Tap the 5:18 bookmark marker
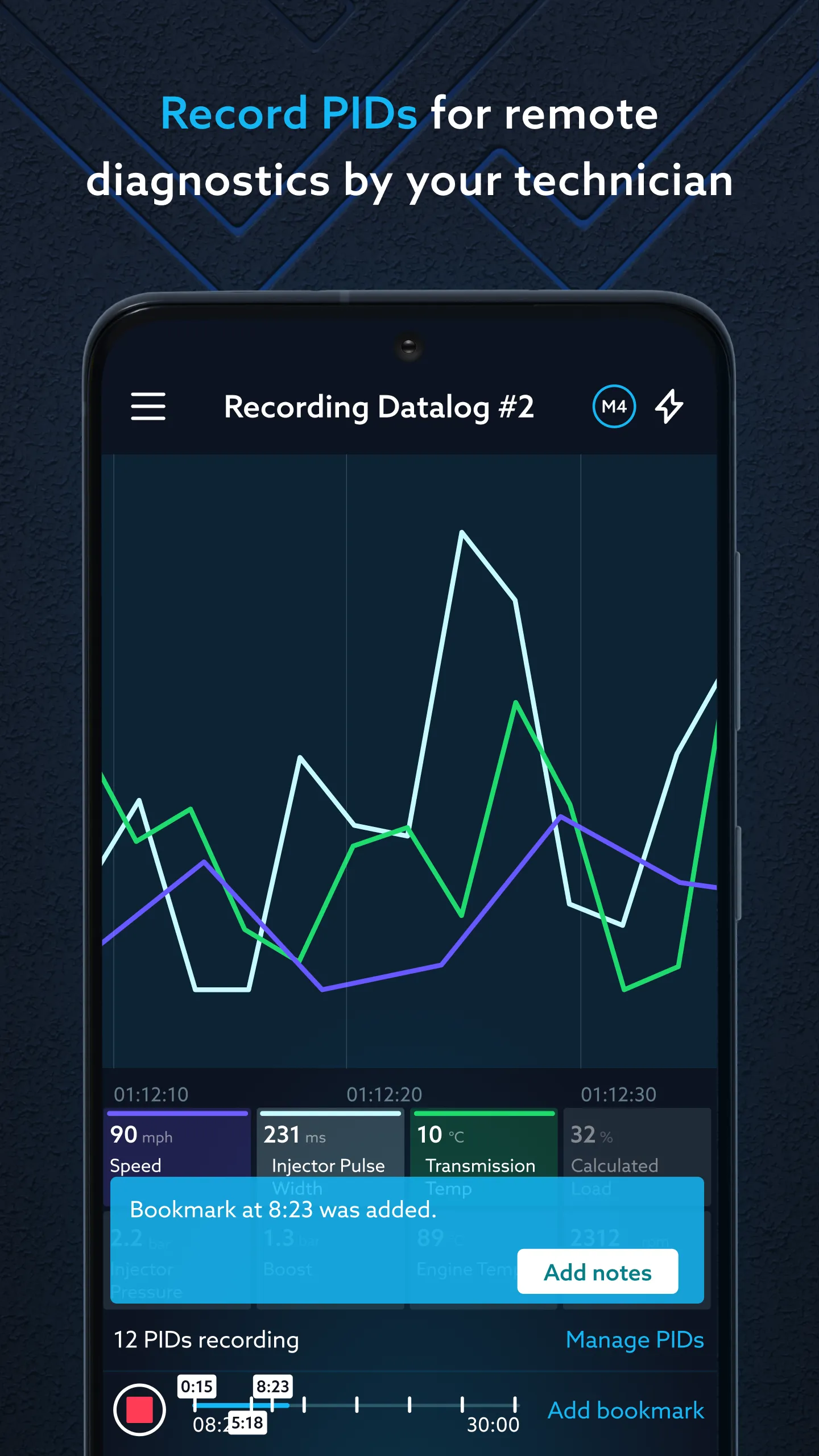The image size is (819, 1456). pos(247,1422)
